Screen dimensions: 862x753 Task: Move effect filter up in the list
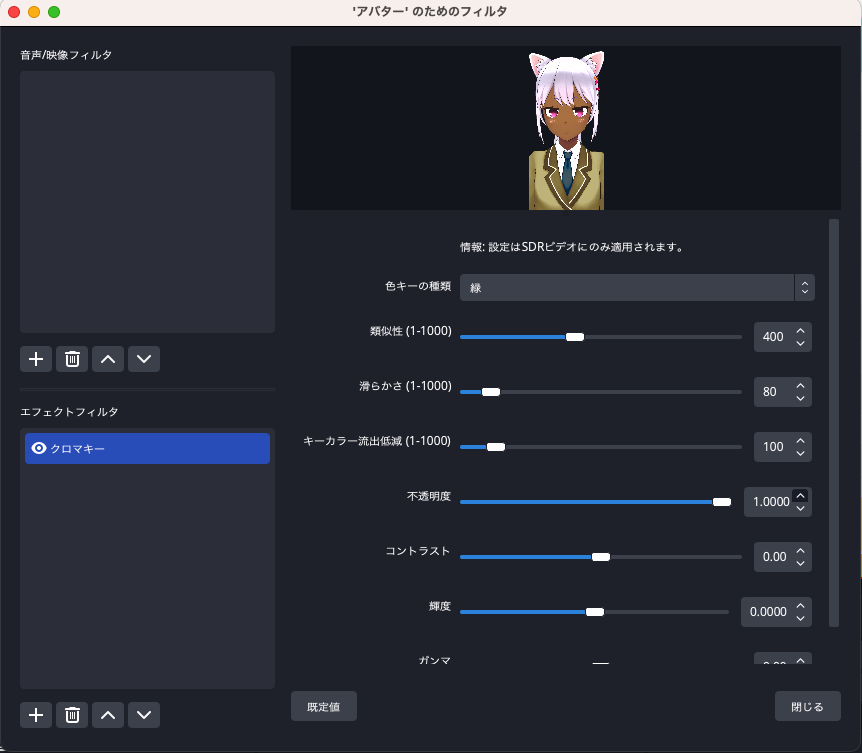(108, 715)
